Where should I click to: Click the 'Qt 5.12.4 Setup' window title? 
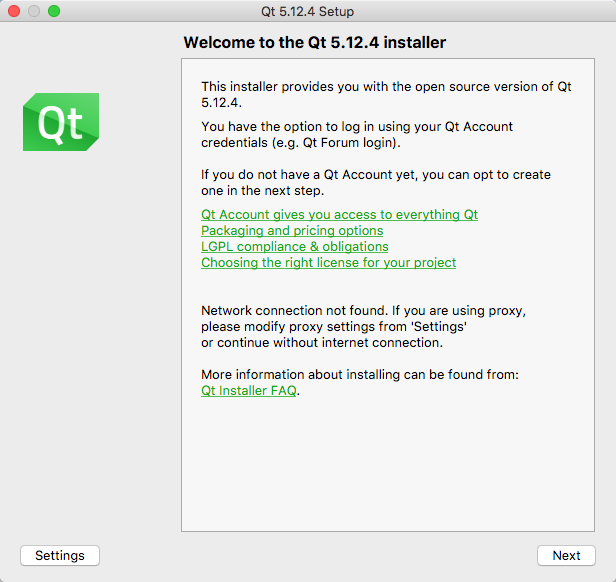pos(308,11)
